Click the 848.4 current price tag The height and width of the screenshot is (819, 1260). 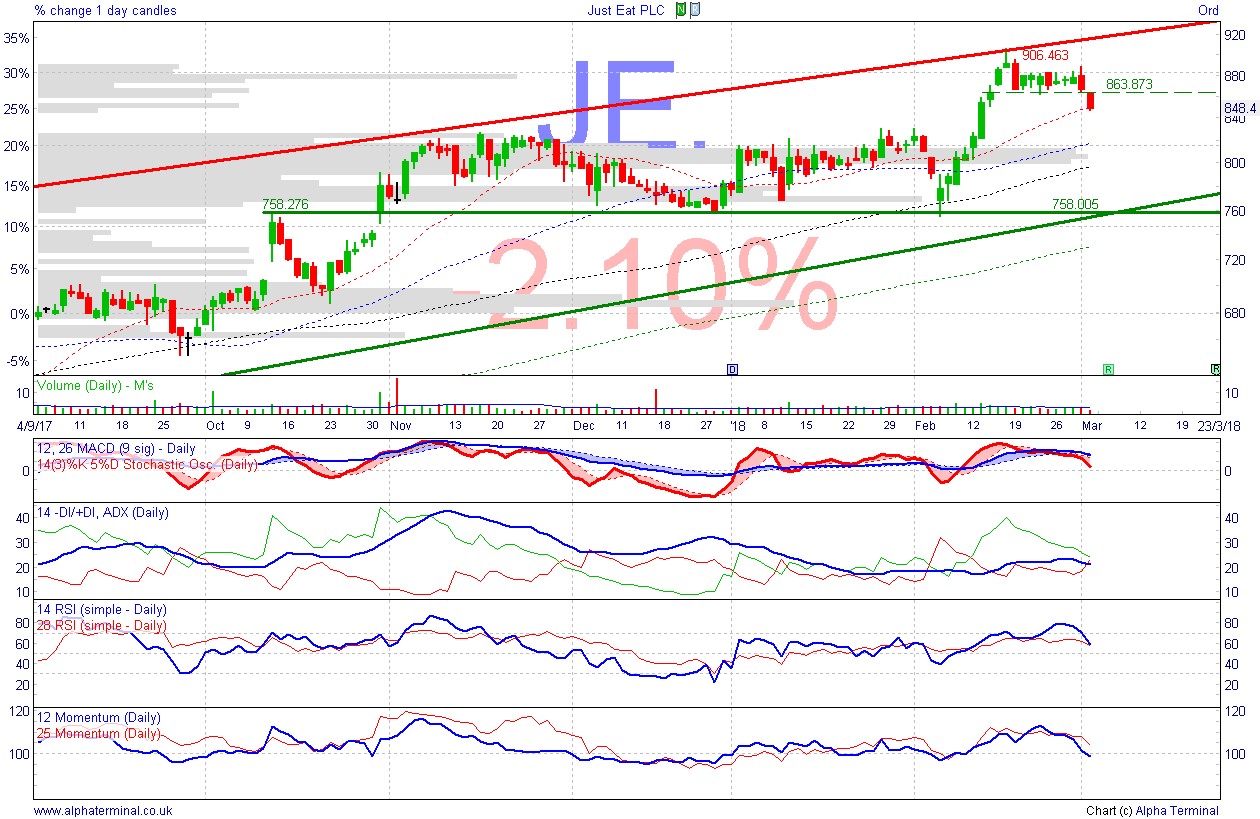click(x=1239, y=108)
